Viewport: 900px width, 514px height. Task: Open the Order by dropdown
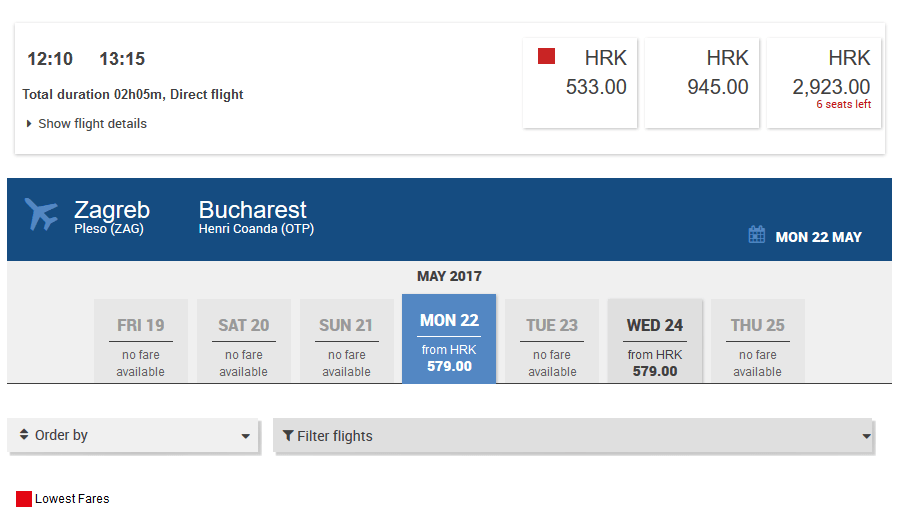click(x=134, y=436)
